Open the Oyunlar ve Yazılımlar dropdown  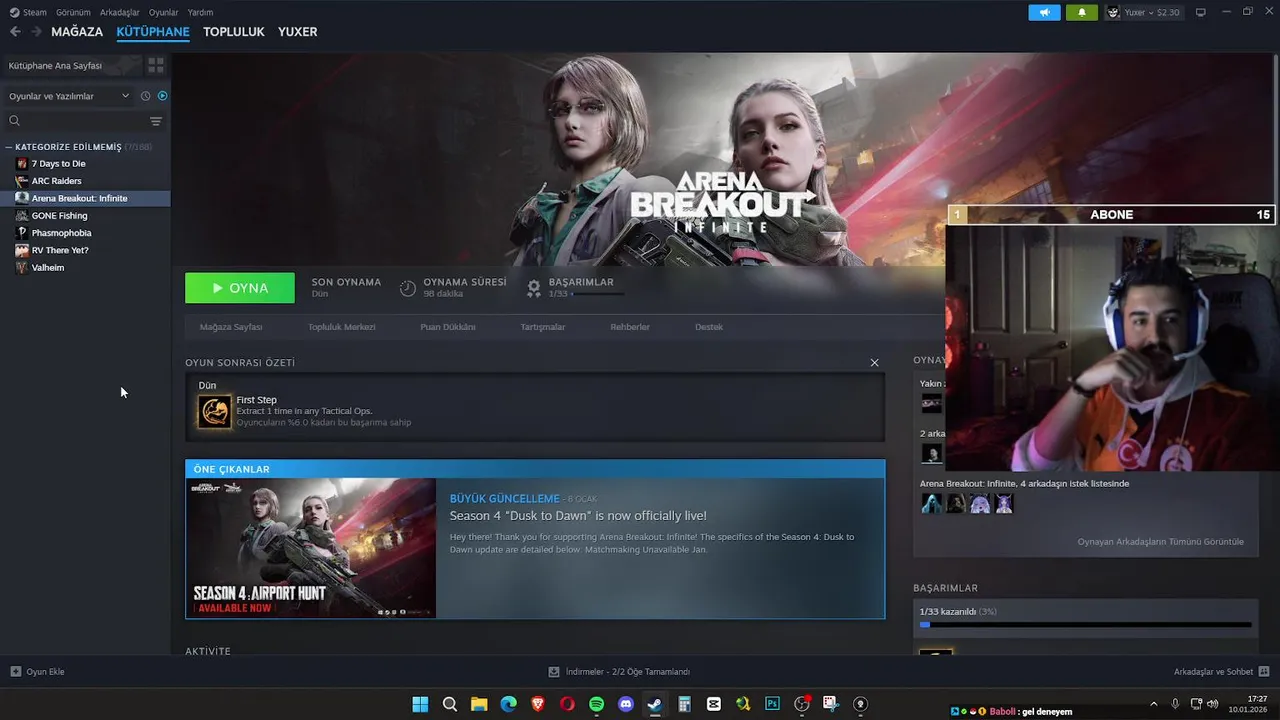click(69, 96)
